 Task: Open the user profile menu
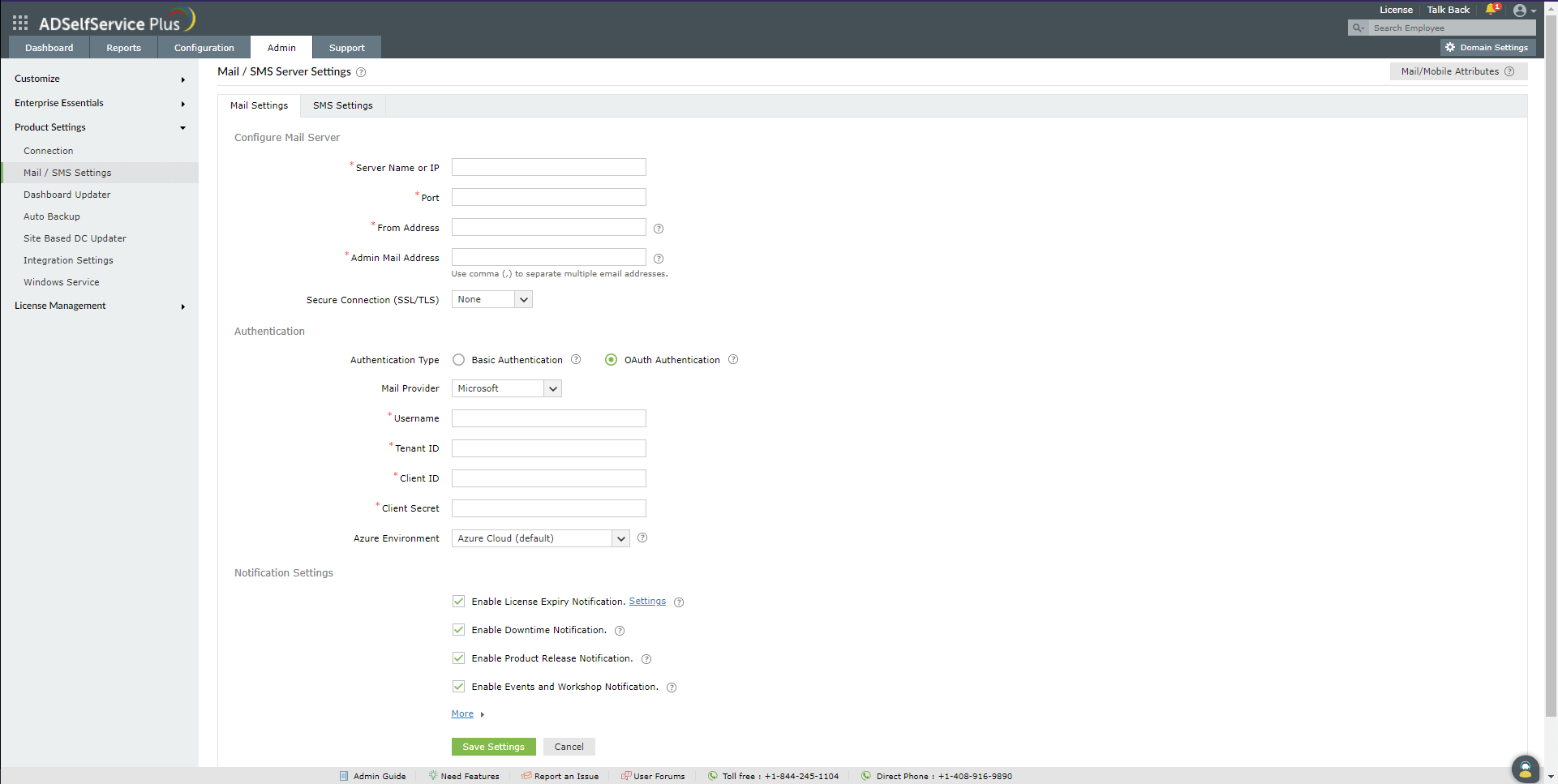[x=1521, y=10]
